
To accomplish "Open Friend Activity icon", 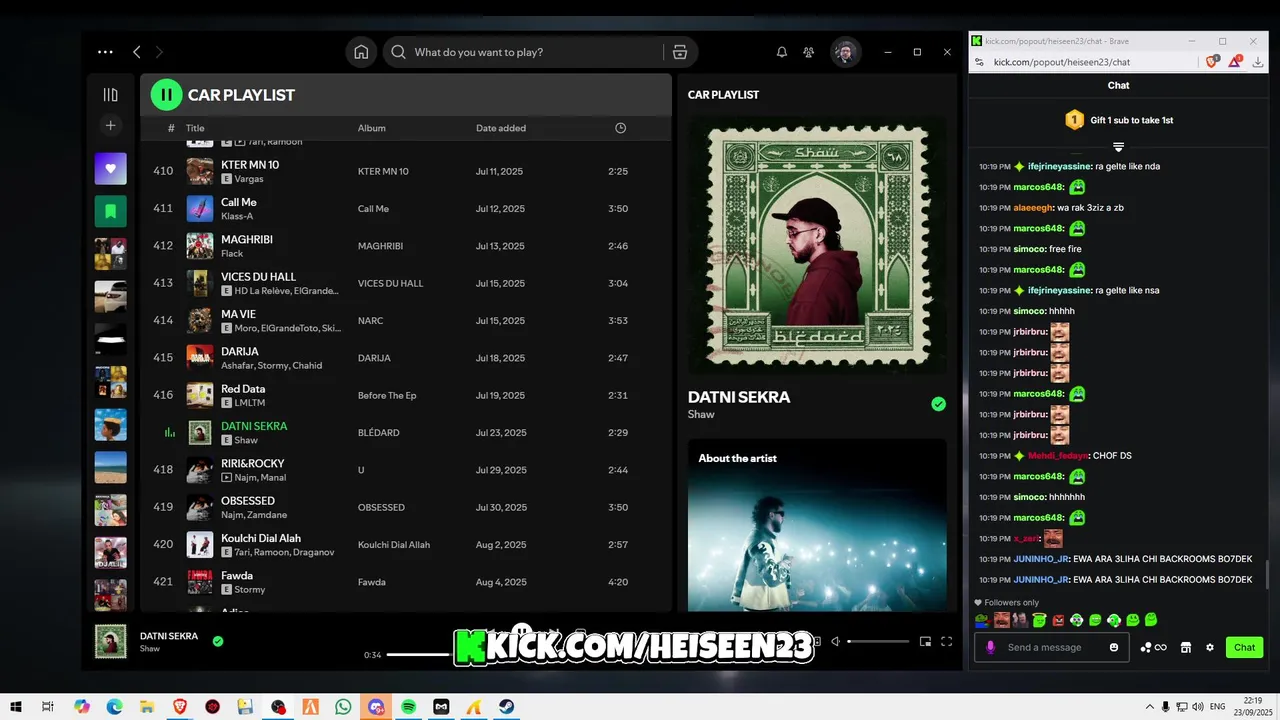I will [x=809, y=52].
